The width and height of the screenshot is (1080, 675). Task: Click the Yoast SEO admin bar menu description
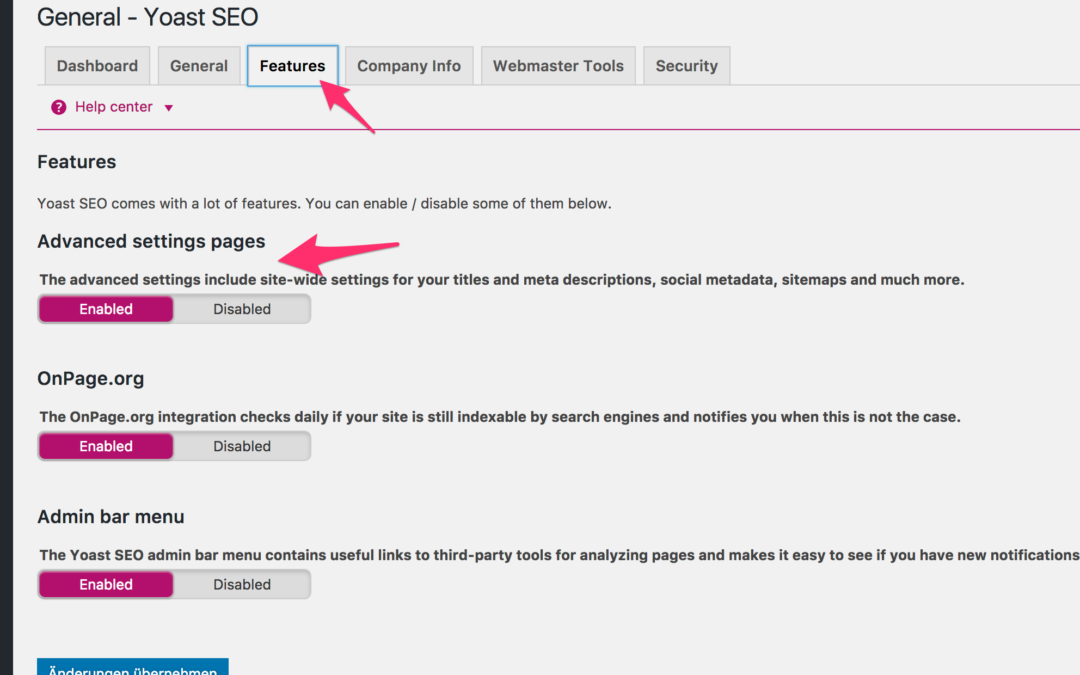click(559, 555)
